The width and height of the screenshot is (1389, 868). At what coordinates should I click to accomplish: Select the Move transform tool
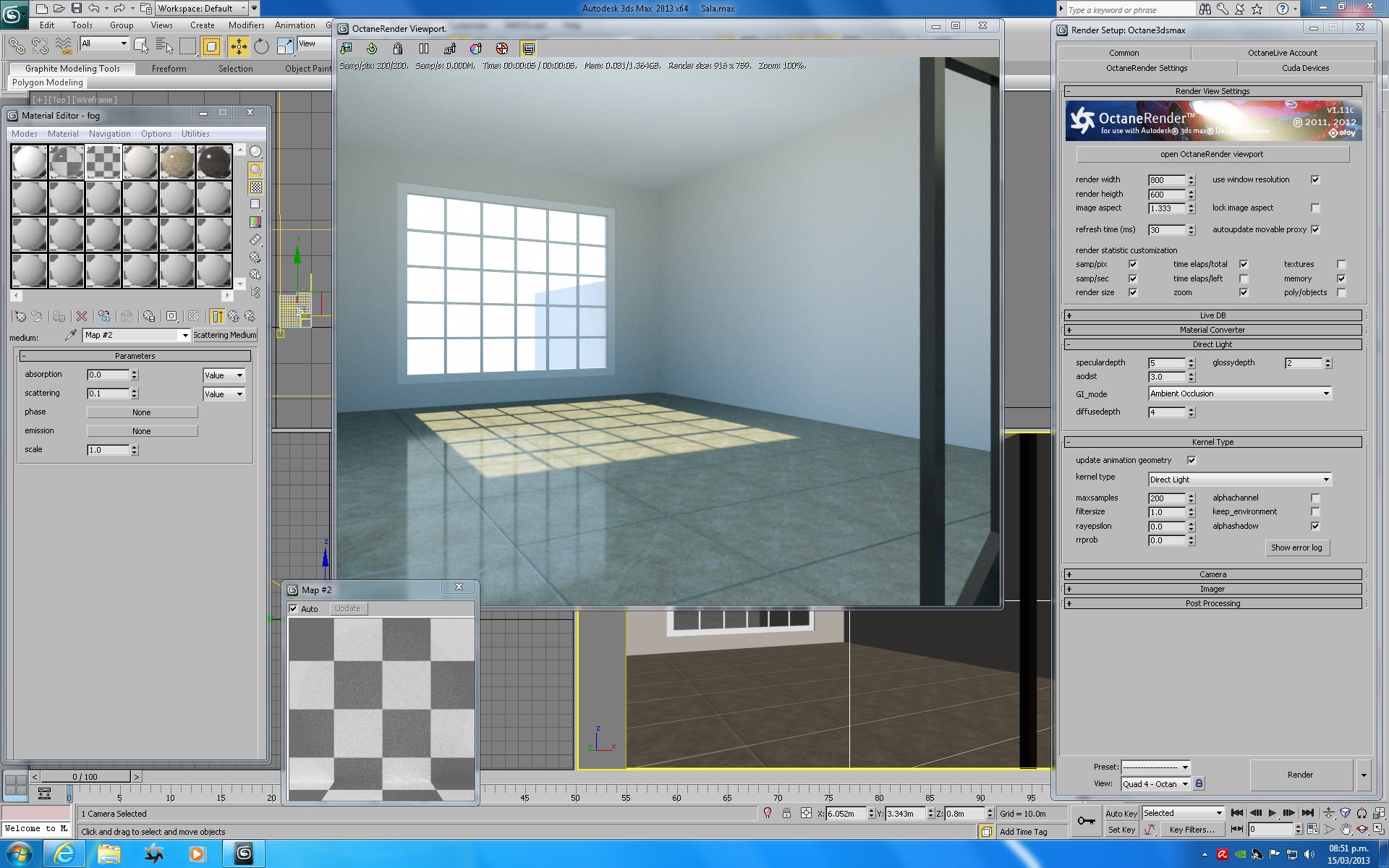238,47
